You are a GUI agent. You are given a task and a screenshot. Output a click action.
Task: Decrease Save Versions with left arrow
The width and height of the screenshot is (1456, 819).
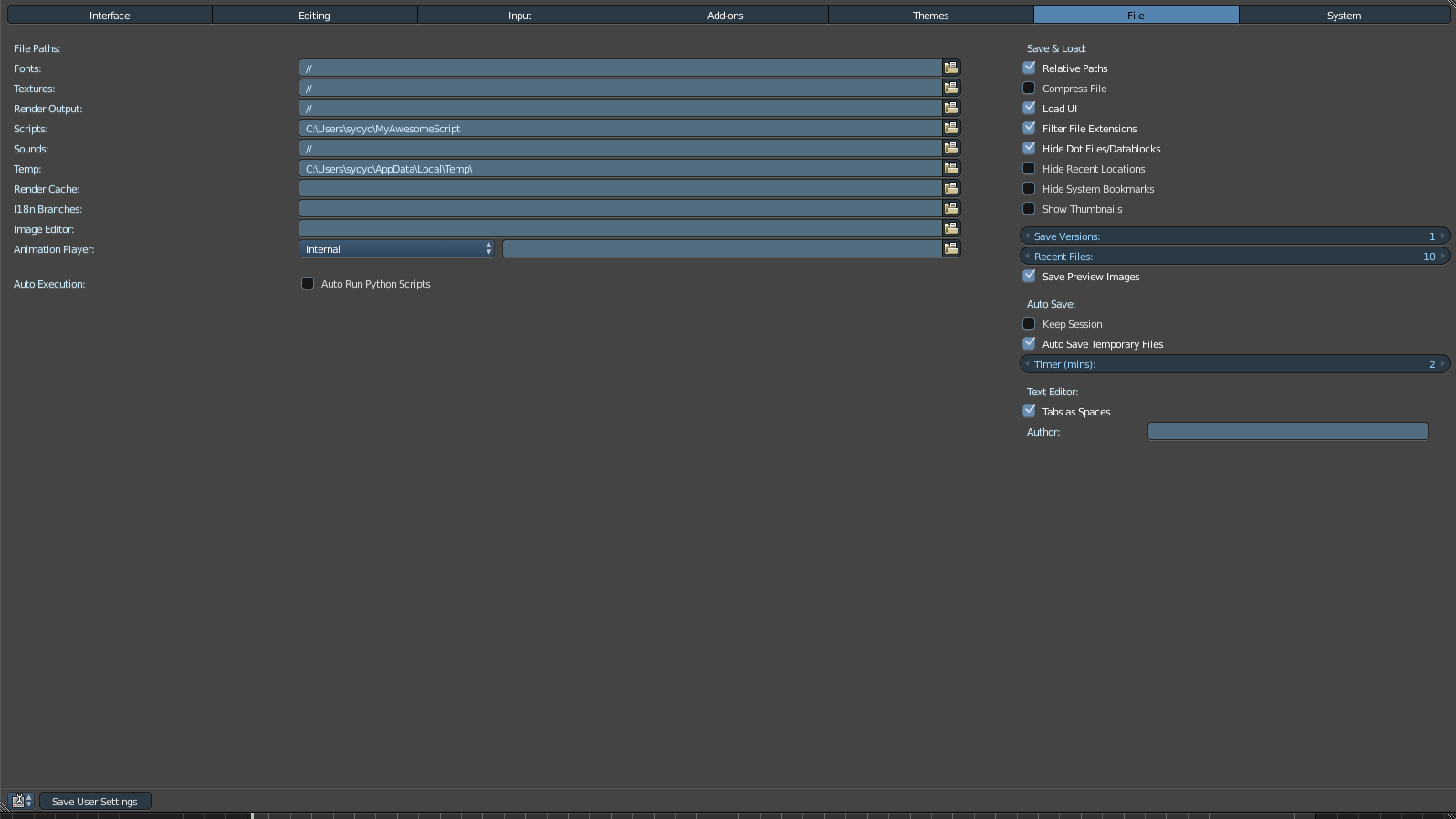click(x=1027, y=236)
